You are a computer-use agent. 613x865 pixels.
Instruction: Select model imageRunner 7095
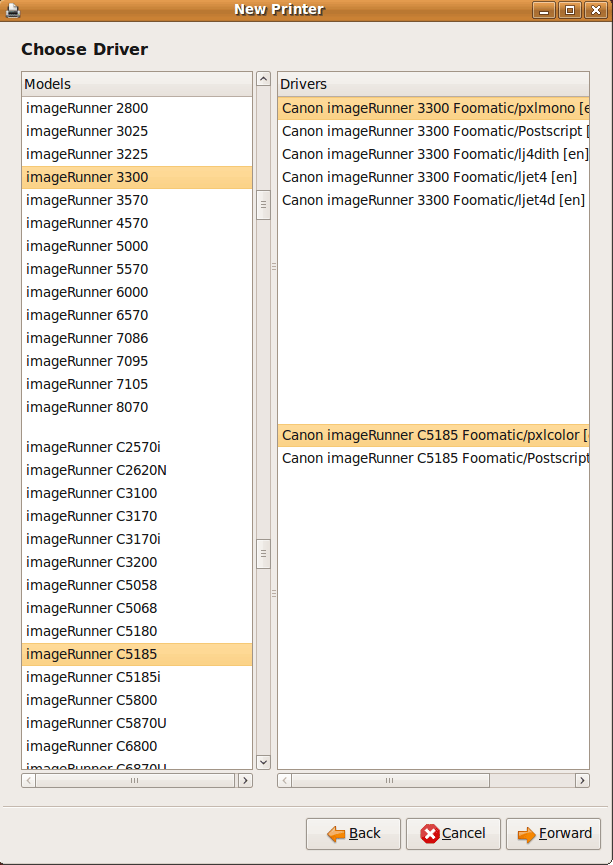[x=137, y=361]
